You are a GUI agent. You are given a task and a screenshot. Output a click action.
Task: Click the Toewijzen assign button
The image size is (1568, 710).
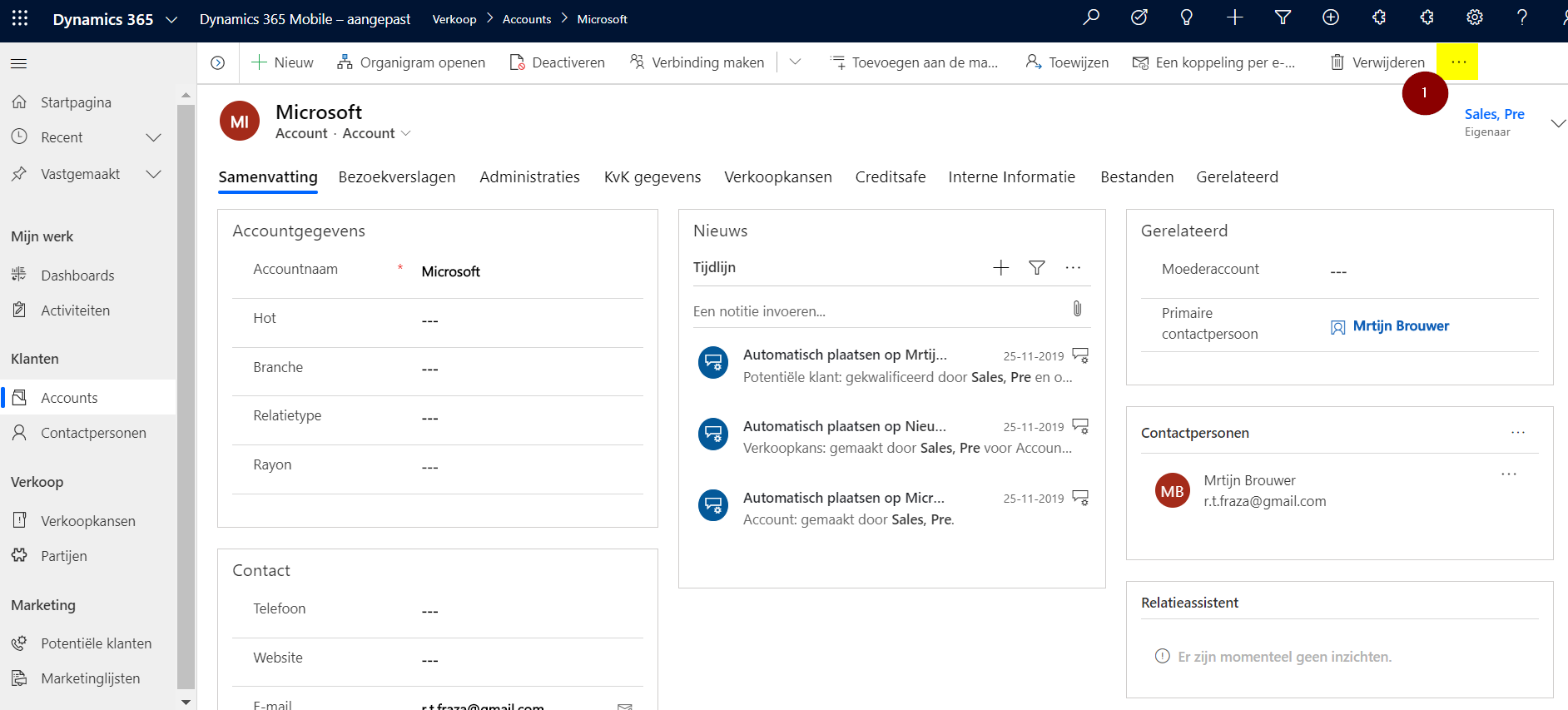(1067, 62)
